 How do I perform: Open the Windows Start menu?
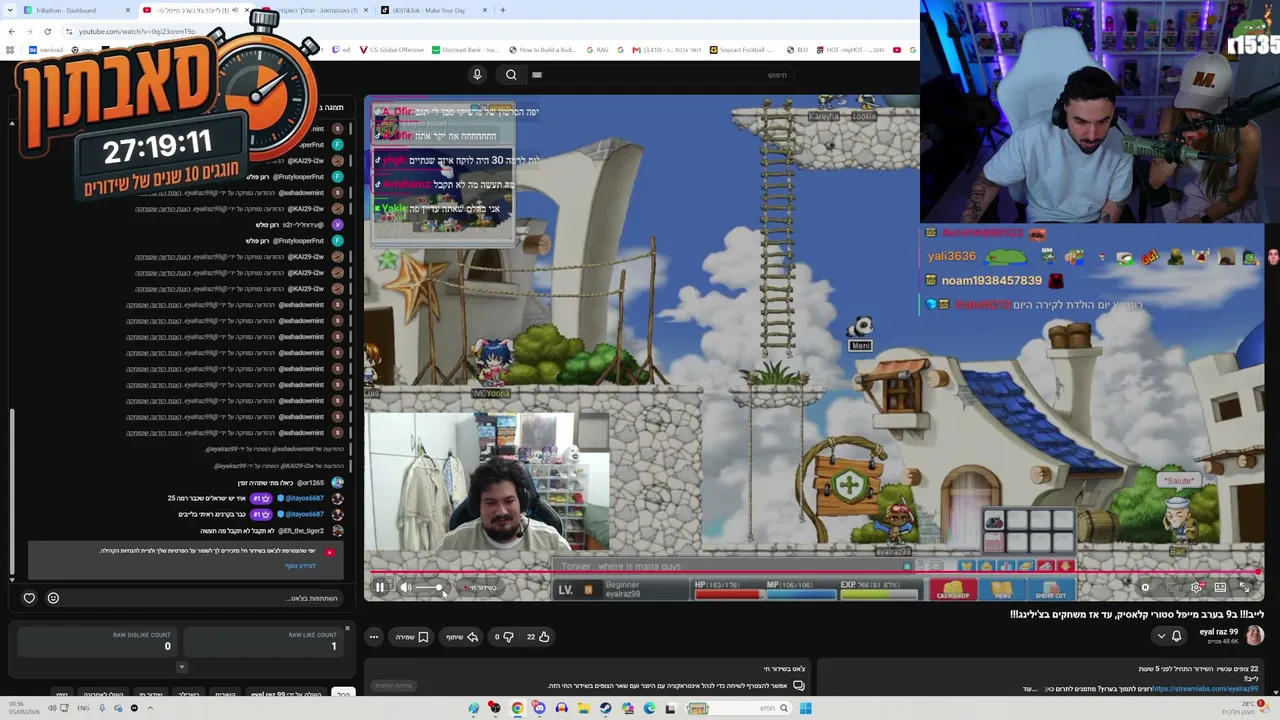(x=805, y=708)
